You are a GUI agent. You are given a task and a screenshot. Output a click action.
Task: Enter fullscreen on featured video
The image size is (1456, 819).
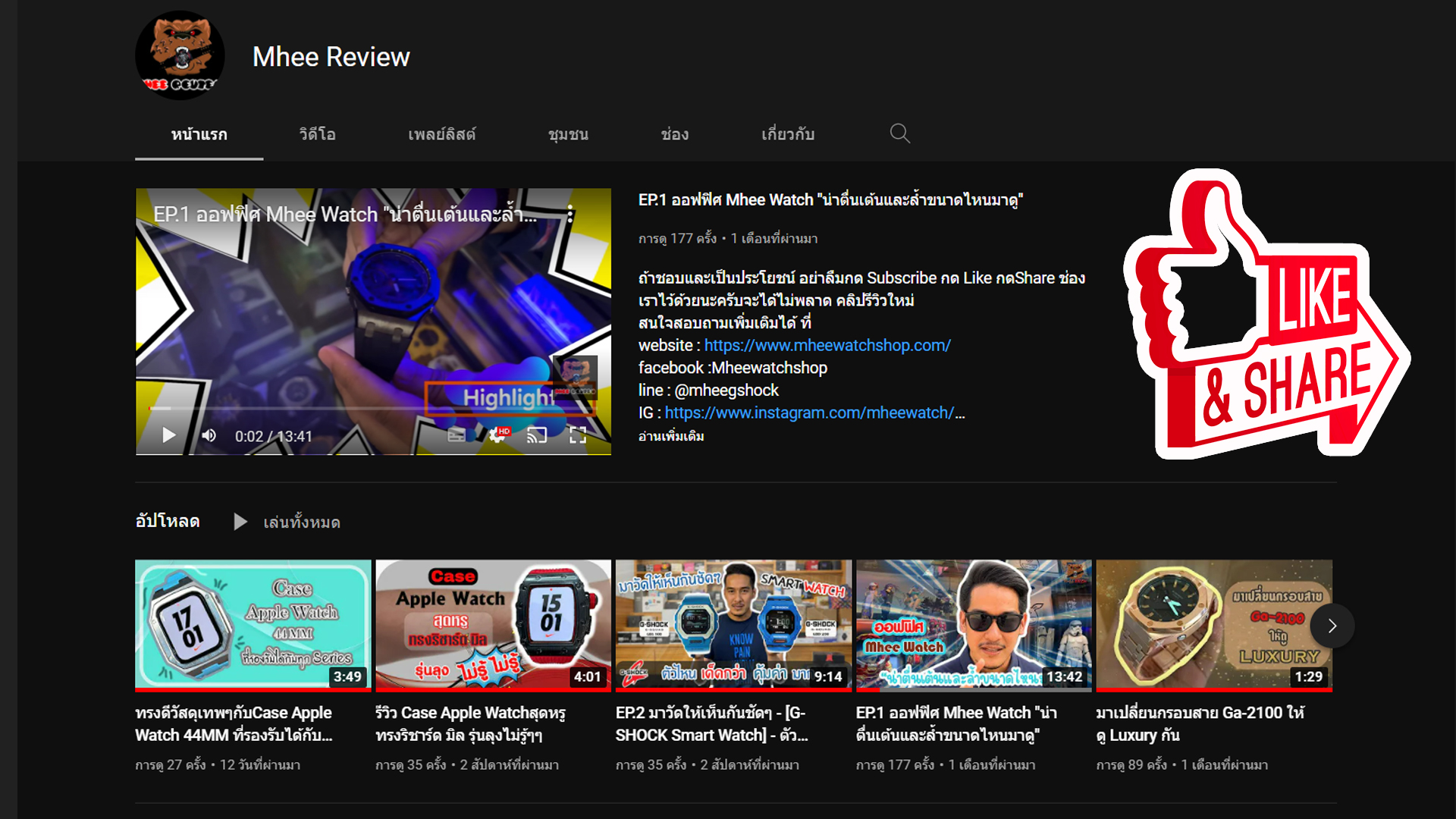(578, 435)
